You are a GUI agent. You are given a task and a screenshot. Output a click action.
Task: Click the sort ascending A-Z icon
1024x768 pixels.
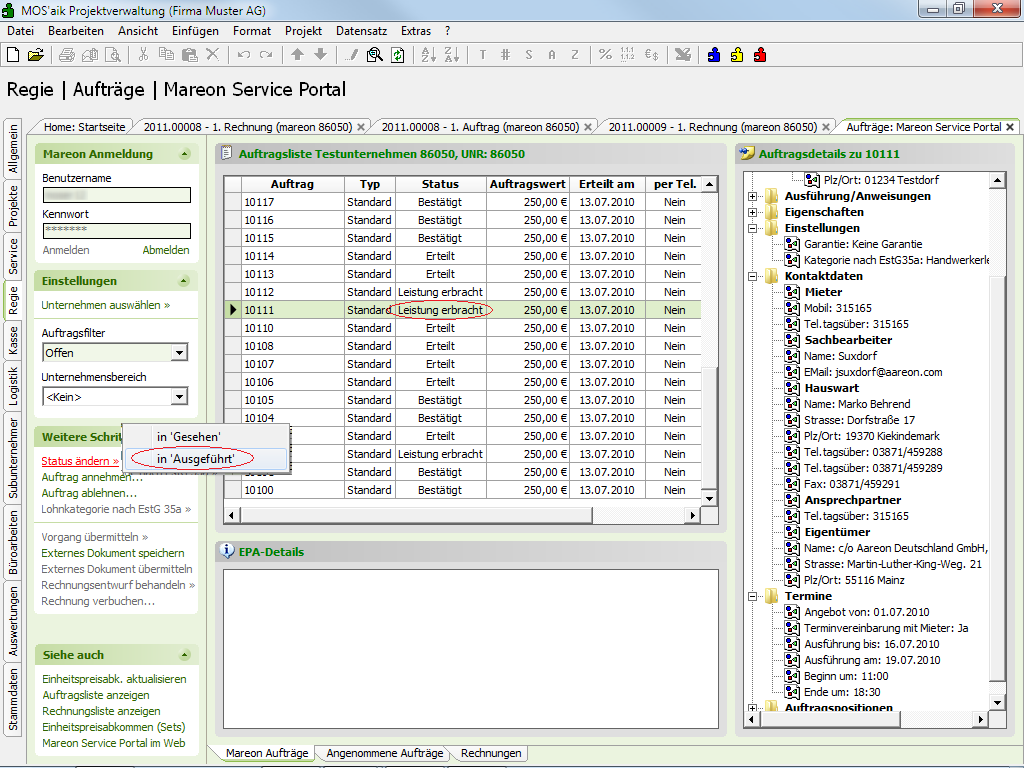428,55
